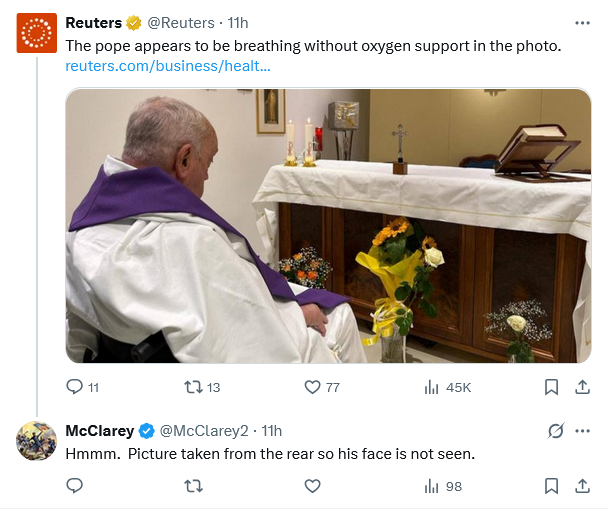Open more options on Reuters tweet
The width and height of the screenshot is (609, 511).
tap(582, 22)
